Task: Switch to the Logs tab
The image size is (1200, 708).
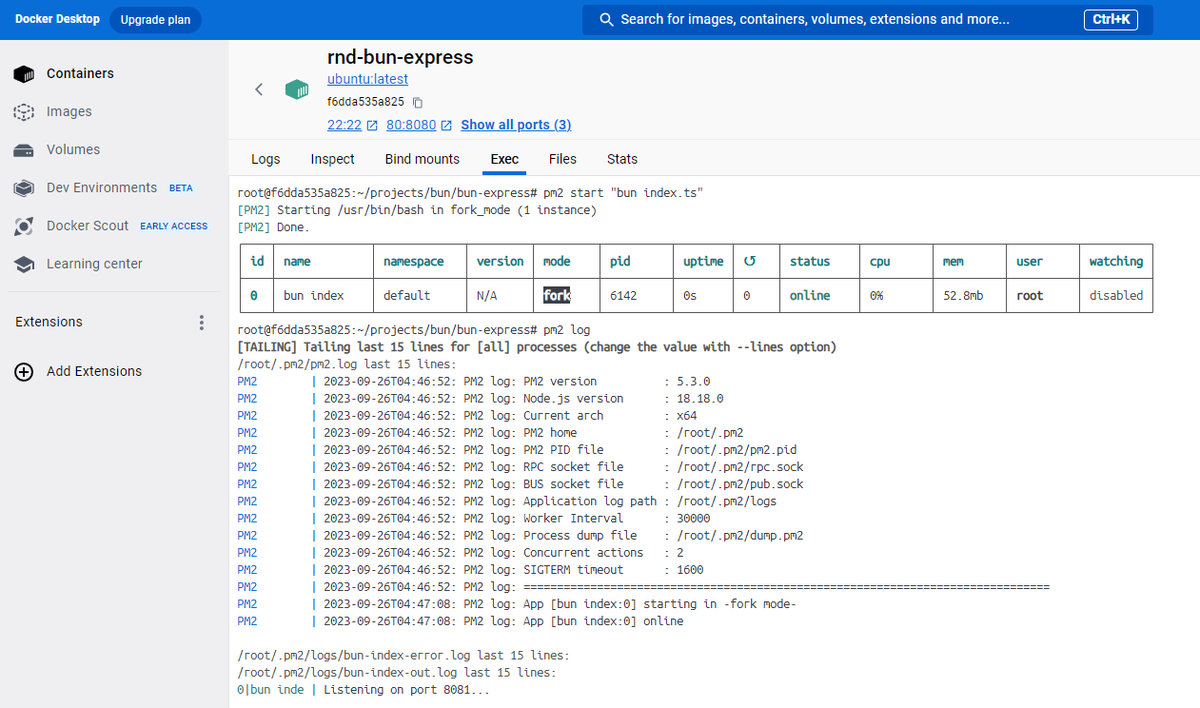Action: [x=265, y=159]
